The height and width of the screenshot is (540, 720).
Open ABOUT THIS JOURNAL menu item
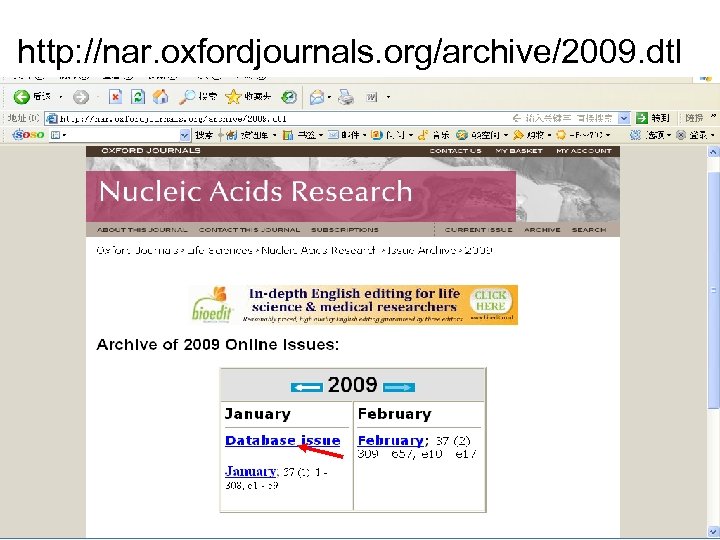(142, 230)
